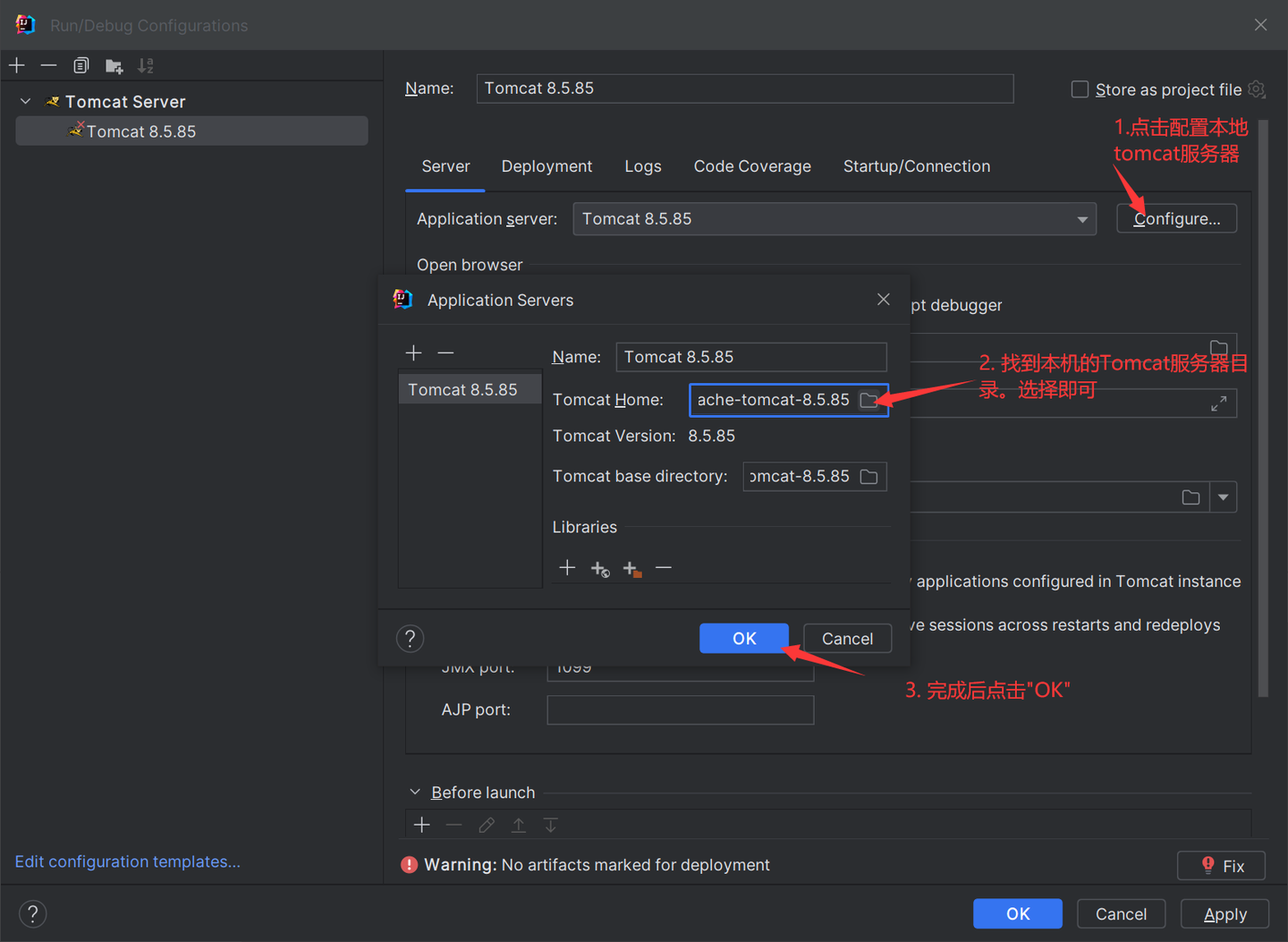Select Tomcat 8.5.85 in application servers list
1288x942 pixels.
470,389
